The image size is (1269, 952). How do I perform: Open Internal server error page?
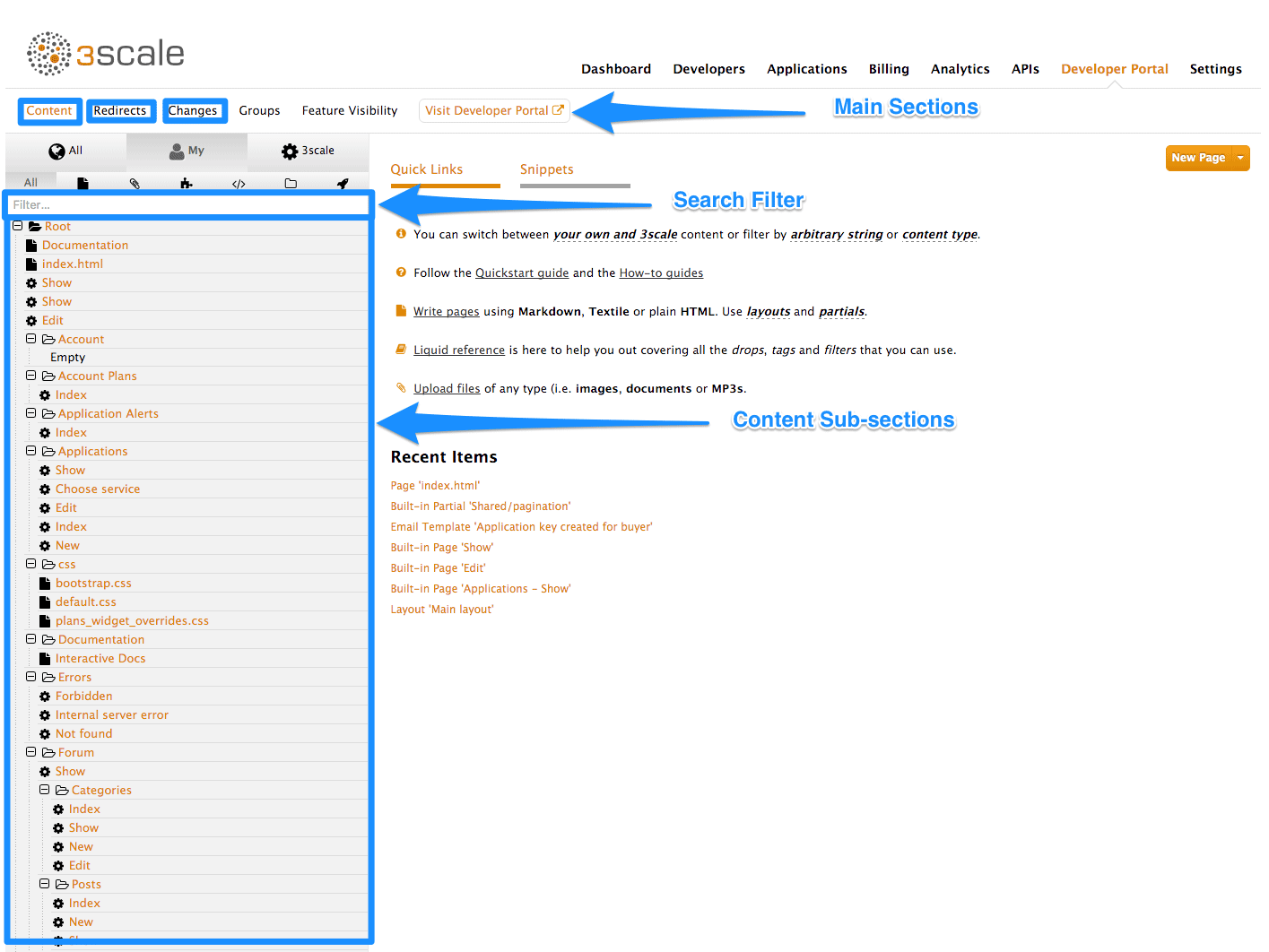(x=112, y=714)
